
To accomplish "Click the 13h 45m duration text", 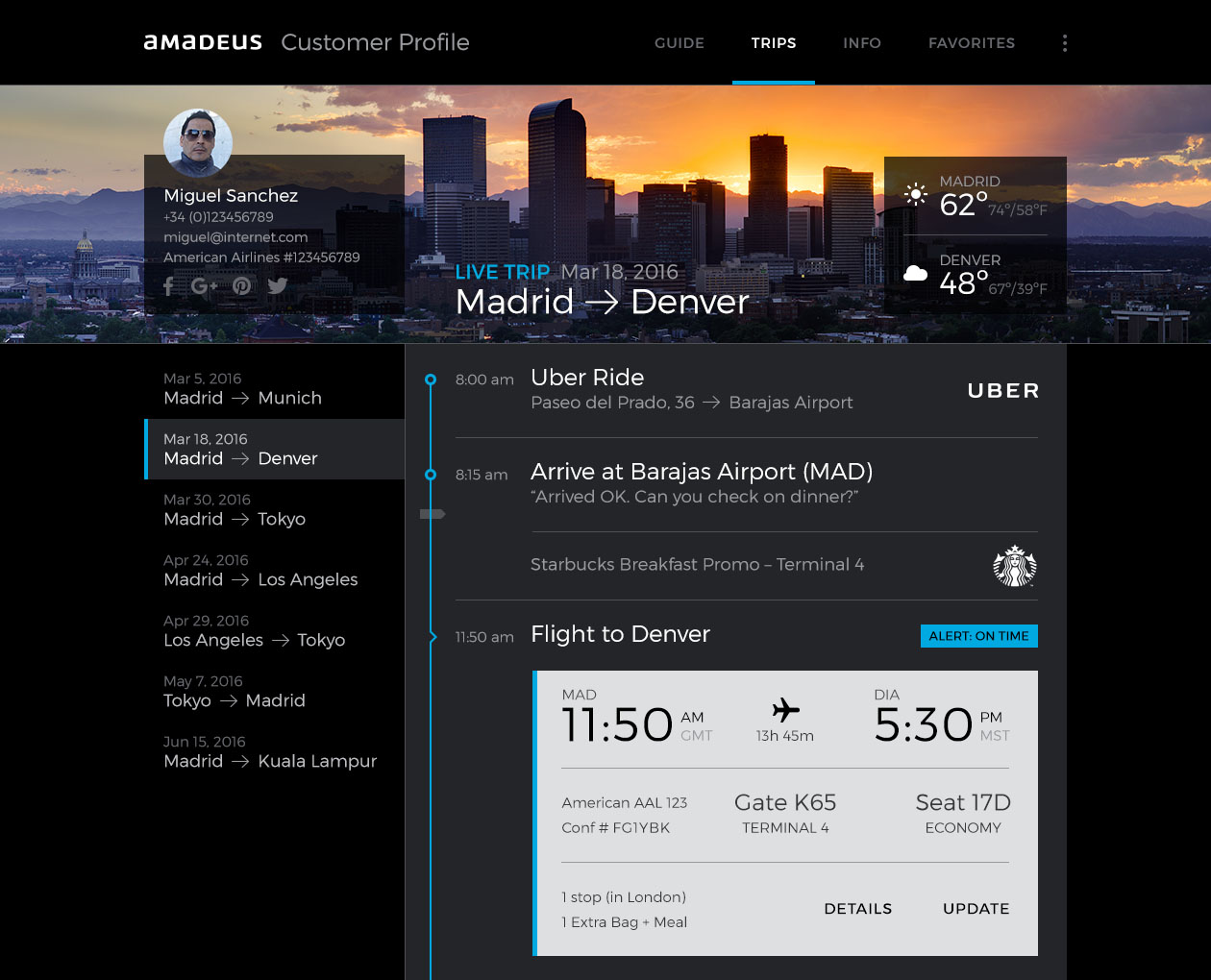I will pos(785,736).
